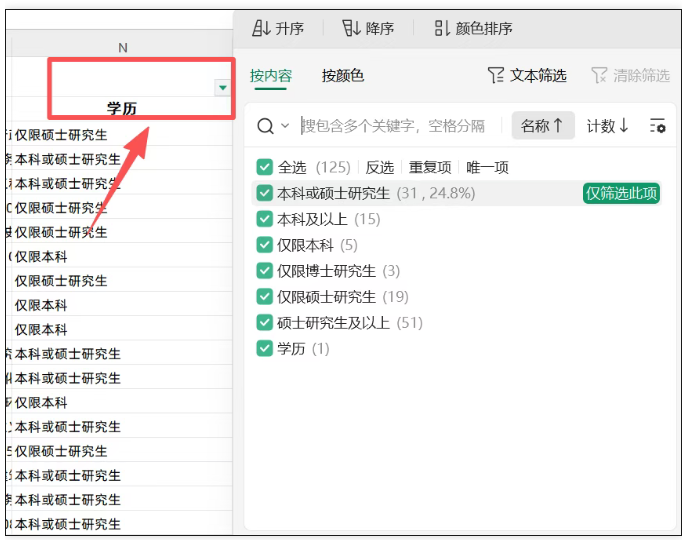Switch to the 按颜色 tab
The height and width of the screenshot is (540, 687).
(343, 75)
